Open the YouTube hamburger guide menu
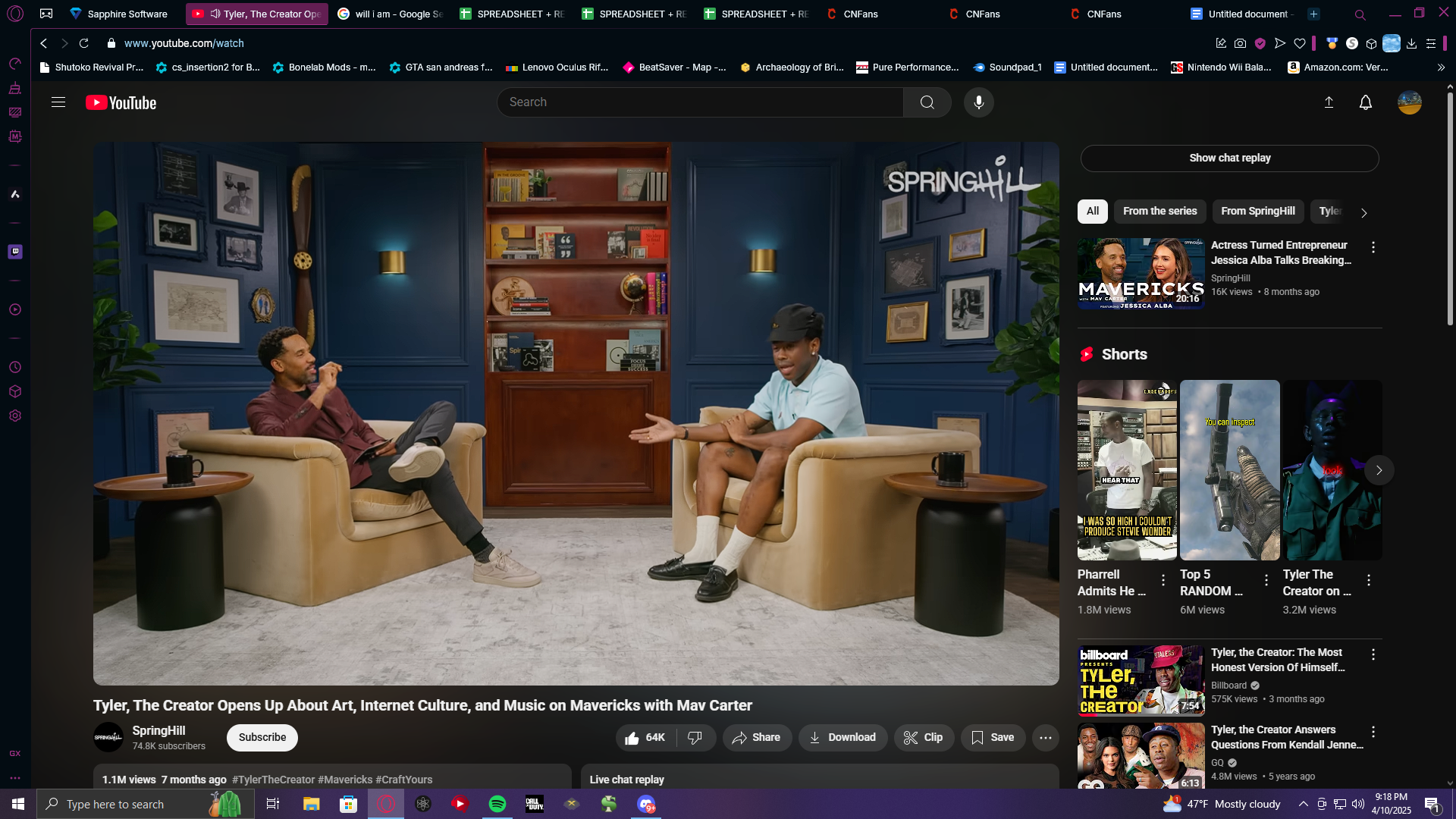Viewport: 1456px width, 819px height. [x=58, y=102]
